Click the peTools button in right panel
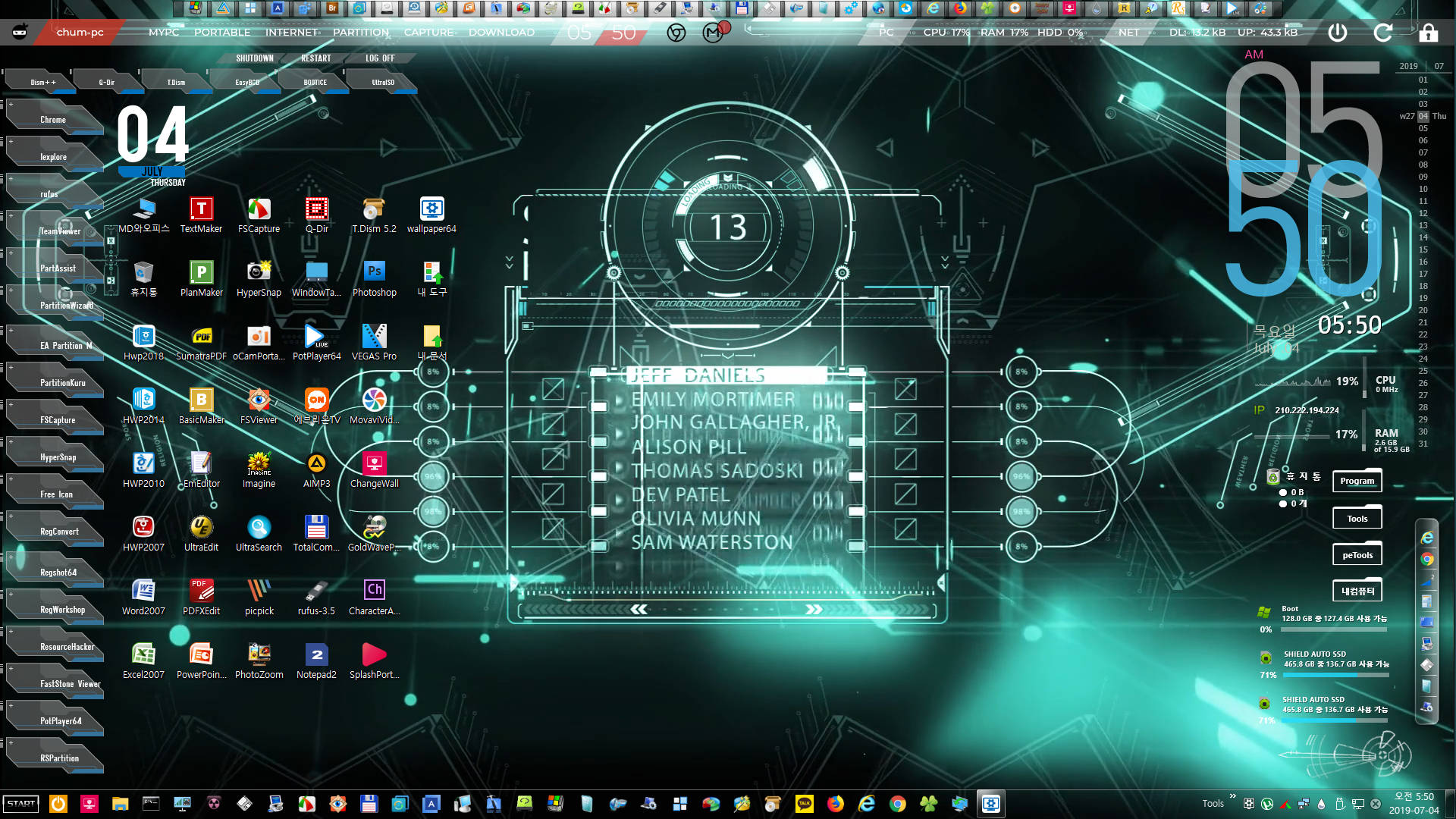Screen dimensions: 1456x819 coord(1357,555)
